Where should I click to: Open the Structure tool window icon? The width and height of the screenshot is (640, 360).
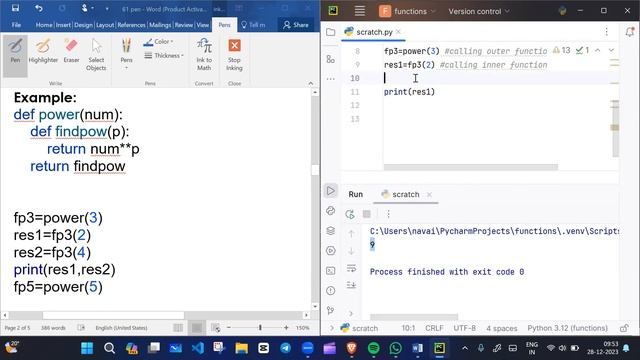pos(331,60)
